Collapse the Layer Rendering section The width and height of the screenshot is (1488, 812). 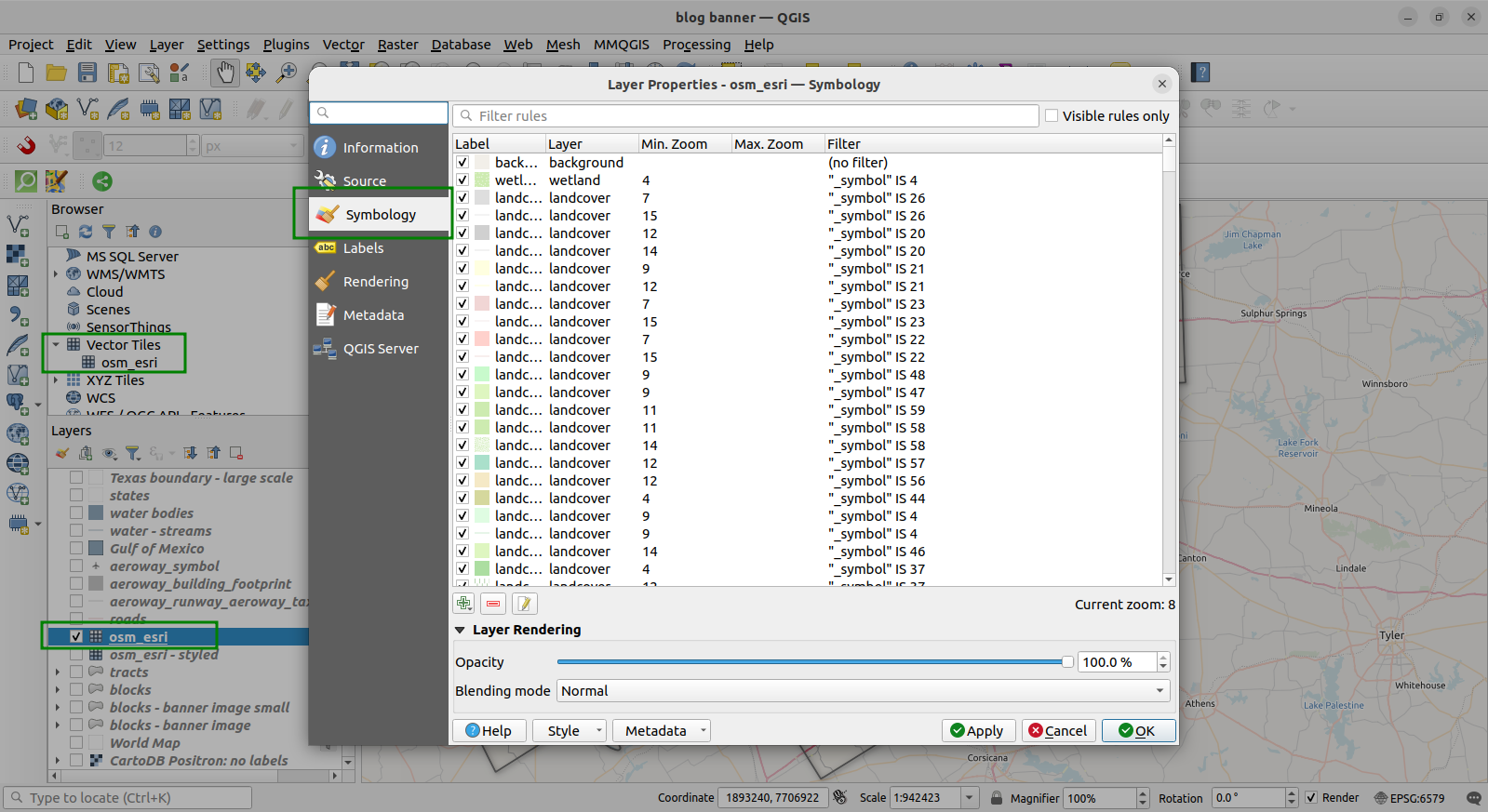pos(460,630)
